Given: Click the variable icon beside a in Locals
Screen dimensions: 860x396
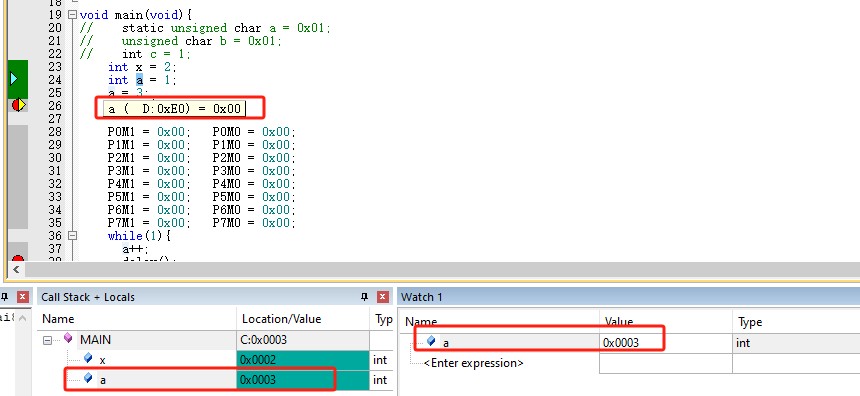Looking at the screenshot, I should [88, 378].
